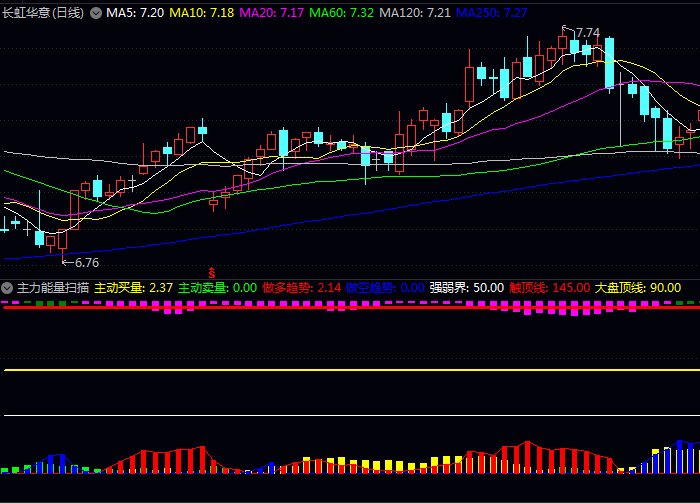Select the 做空趋势: 0.00 value
This screenshot has height=503, width=700.
(x=385, y=288)
